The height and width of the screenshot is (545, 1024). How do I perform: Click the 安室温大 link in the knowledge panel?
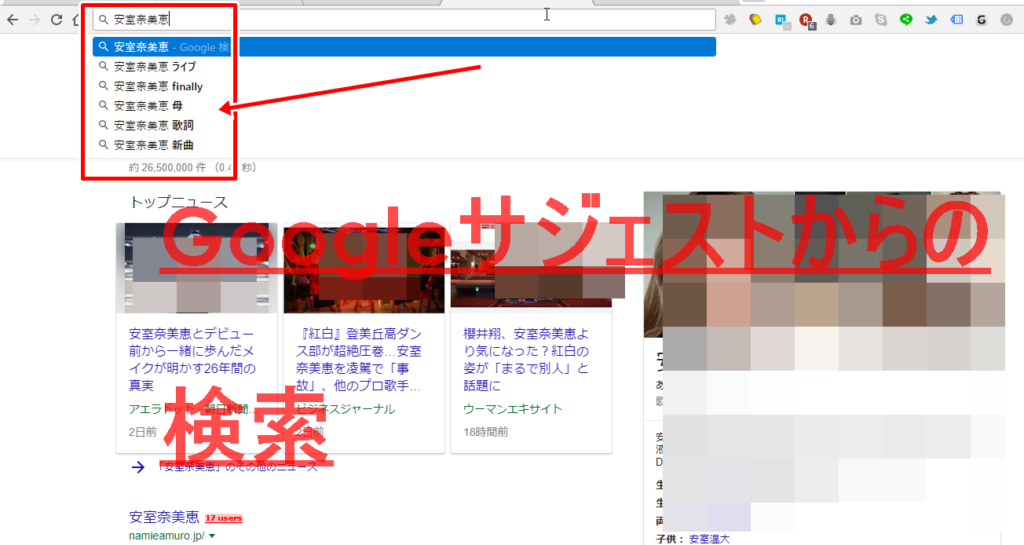709,539
